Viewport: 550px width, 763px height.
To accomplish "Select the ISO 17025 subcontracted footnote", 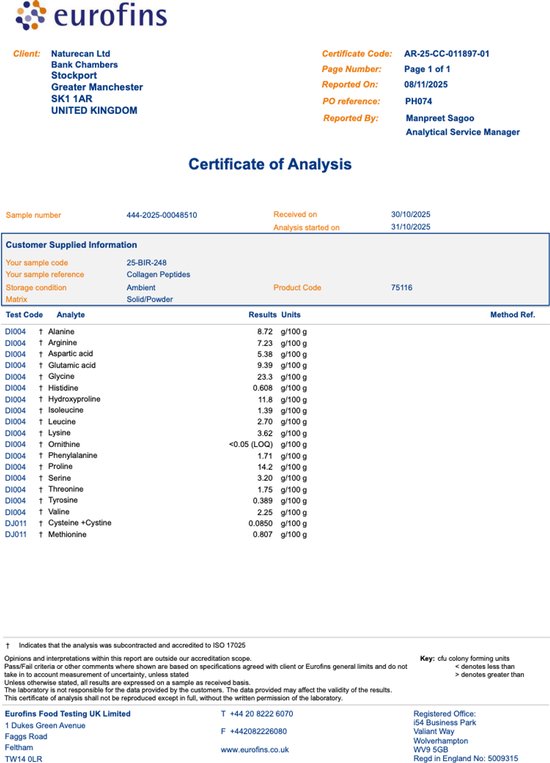I will (x=132, y=645).
